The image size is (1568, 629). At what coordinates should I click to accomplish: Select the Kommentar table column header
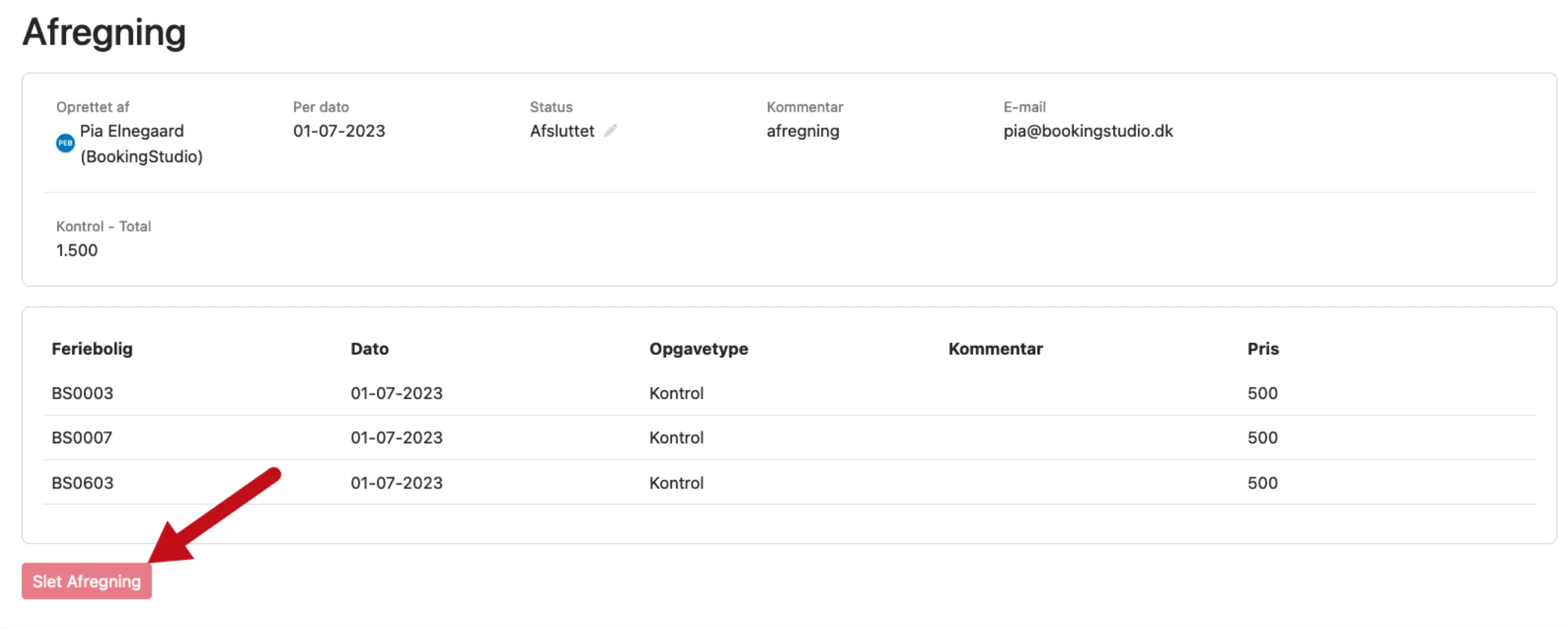pyautogui.click(x=995, y=348)
